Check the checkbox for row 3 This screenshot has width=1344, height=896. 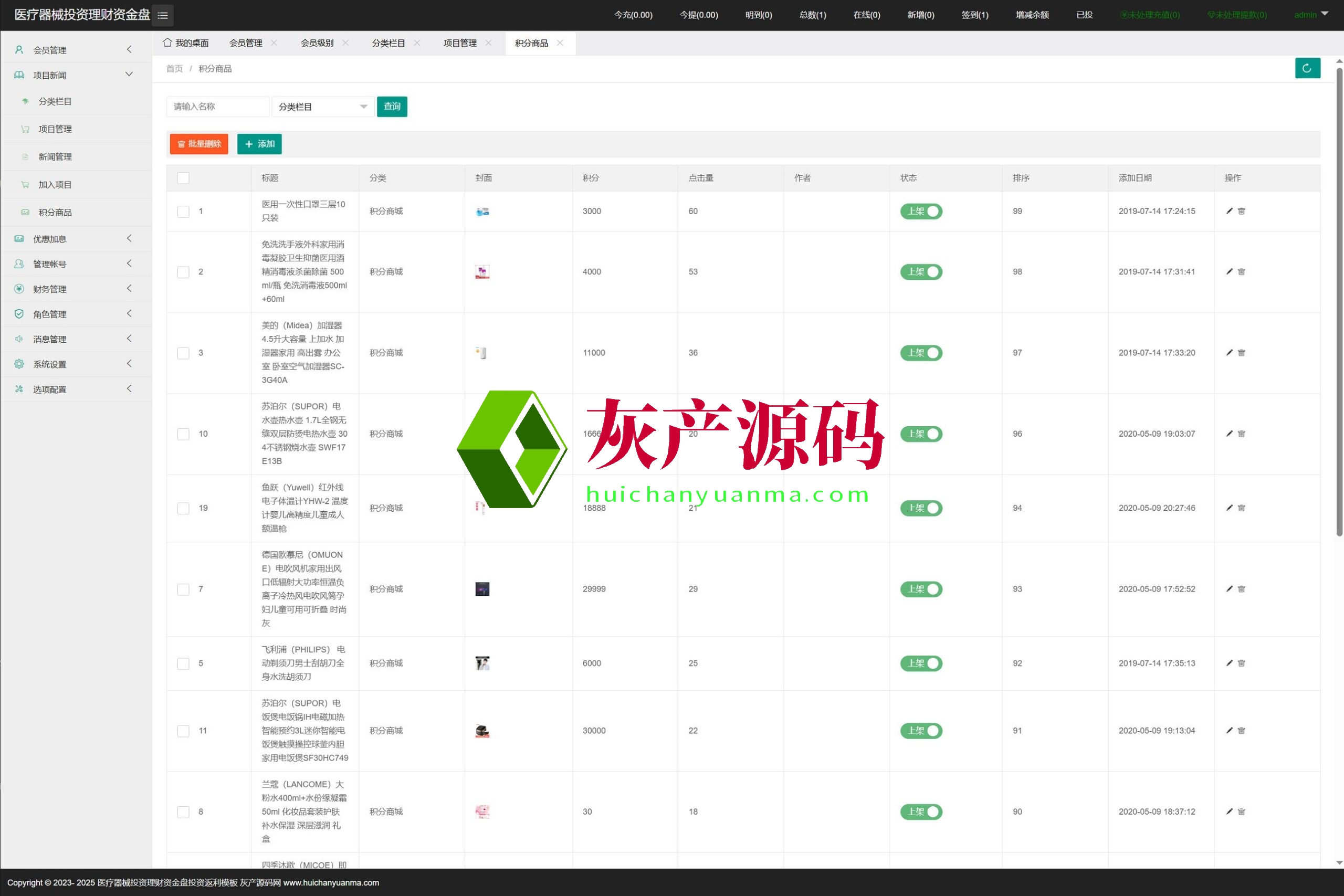[x=183, y=353]
